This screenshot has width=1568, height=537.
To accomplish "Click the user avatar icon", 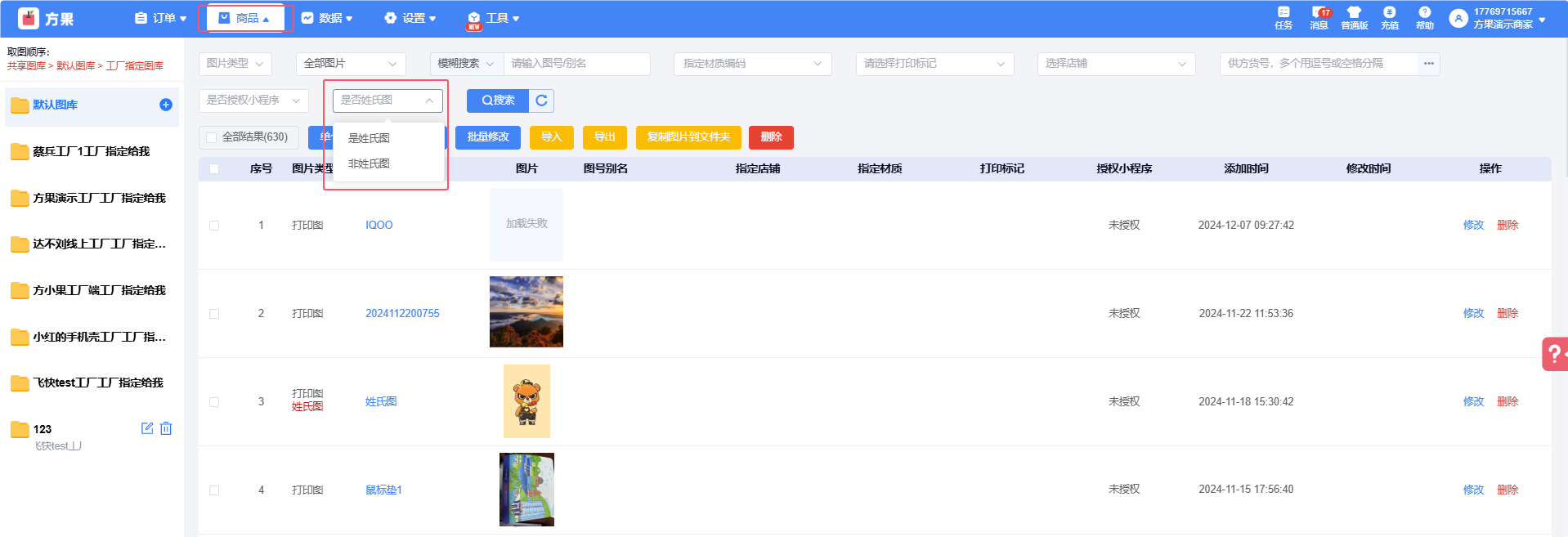I will tap(1458, 18).
